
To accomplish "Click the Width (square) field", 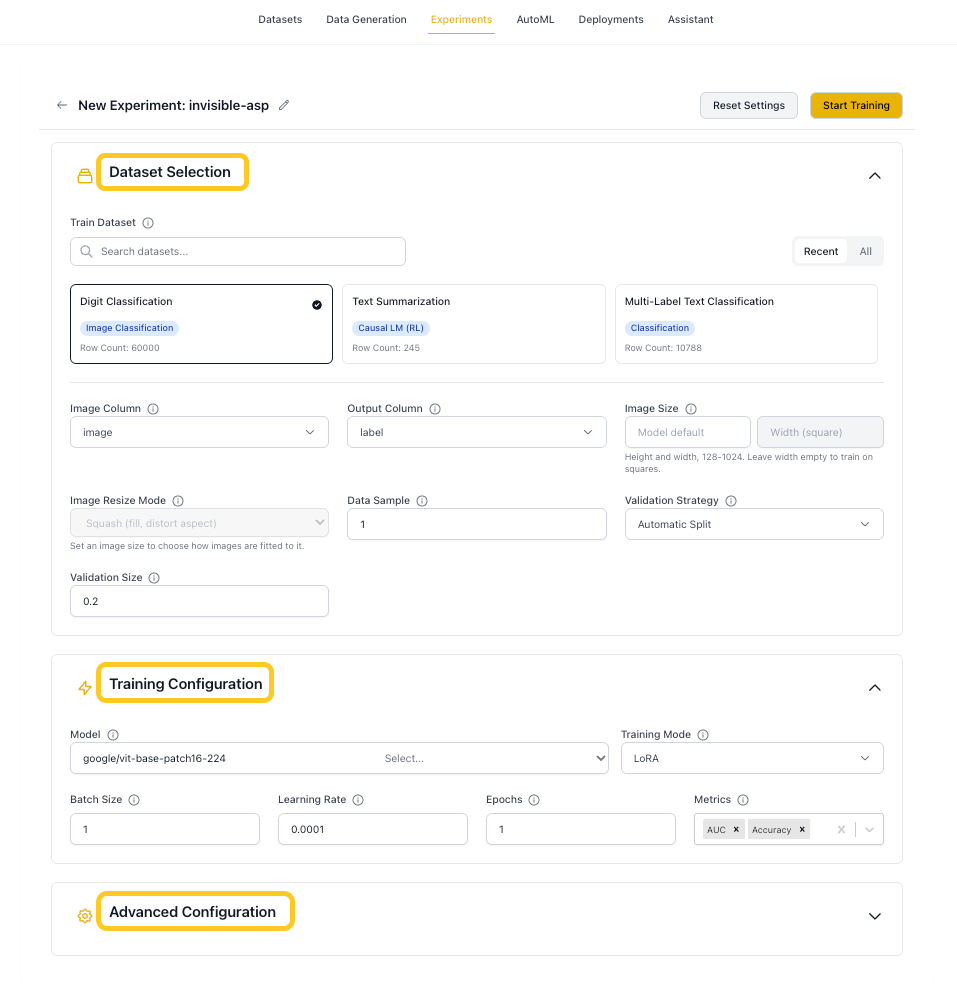I will (x=820, y=432).
